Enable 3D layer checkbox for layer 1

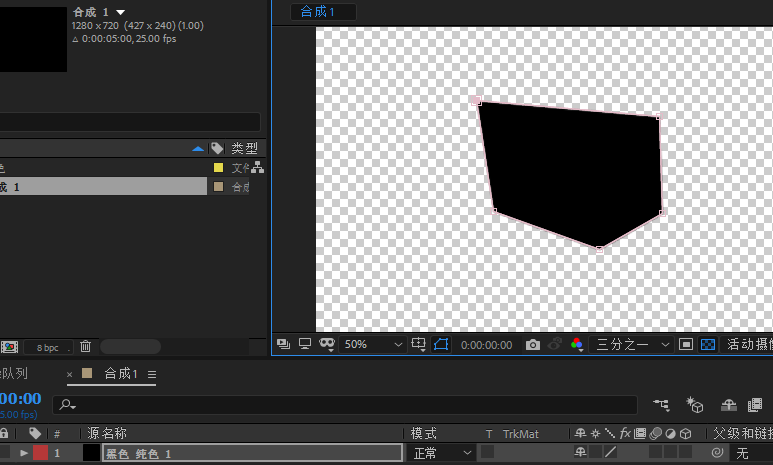pos(686,452)
